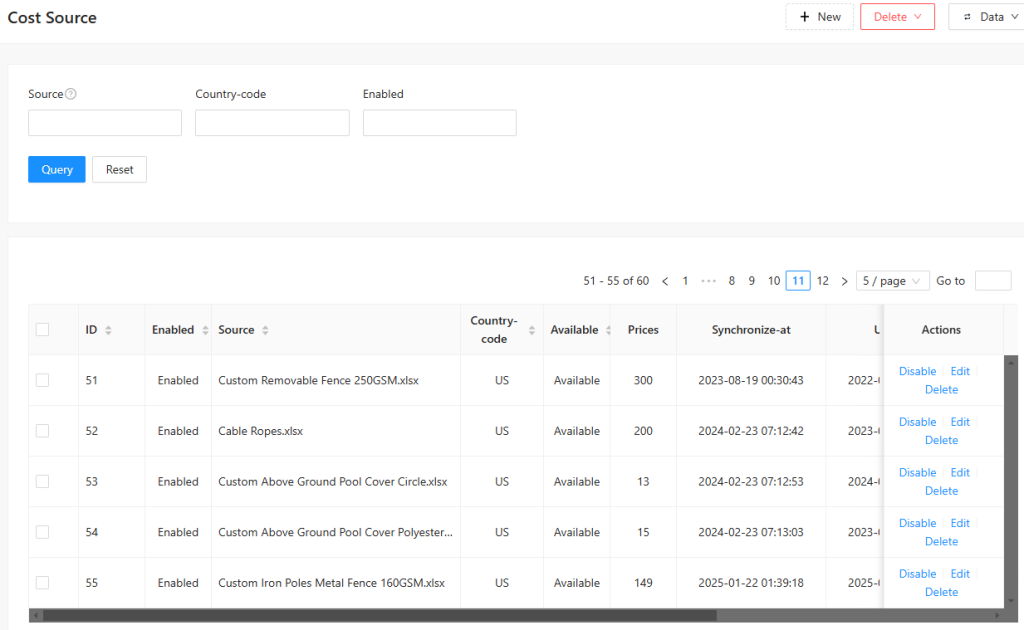Select checkbox for row ID 51
The height and width of the screenshot is (630, 1024).
click(x=42, y=381)
